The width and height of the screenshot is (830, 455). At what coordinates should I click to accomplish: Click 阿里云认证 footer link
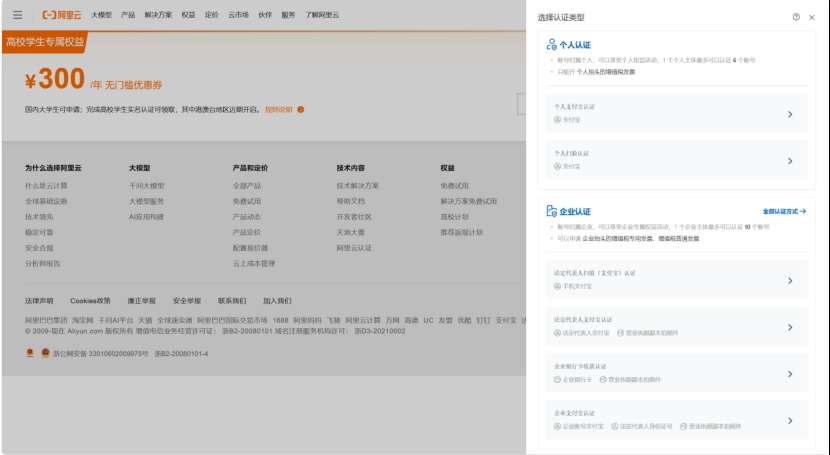354,248
